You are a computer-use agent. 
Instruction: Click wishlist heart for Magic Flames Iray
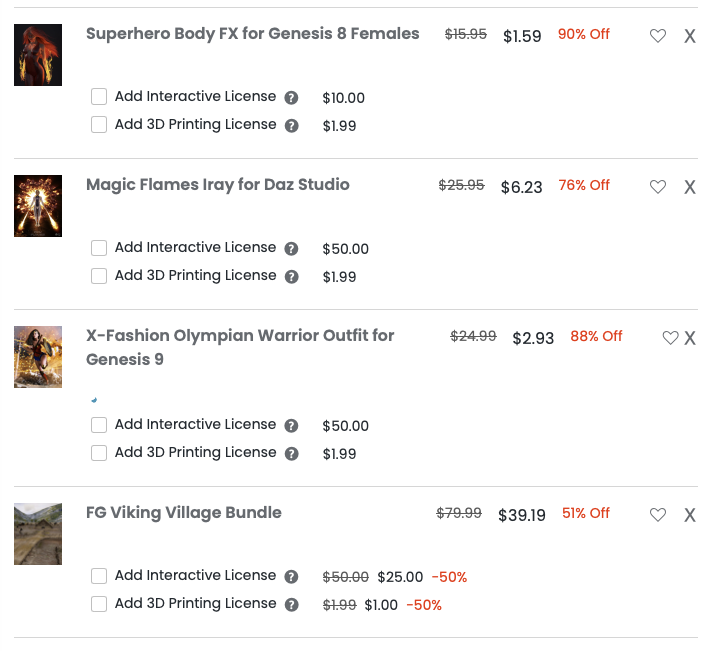657,187
